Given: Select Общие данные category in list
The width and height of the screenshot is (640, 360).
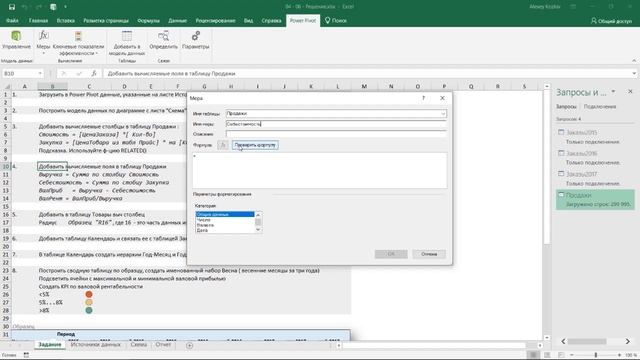Looking at the screenshot, I should point(224,214).
